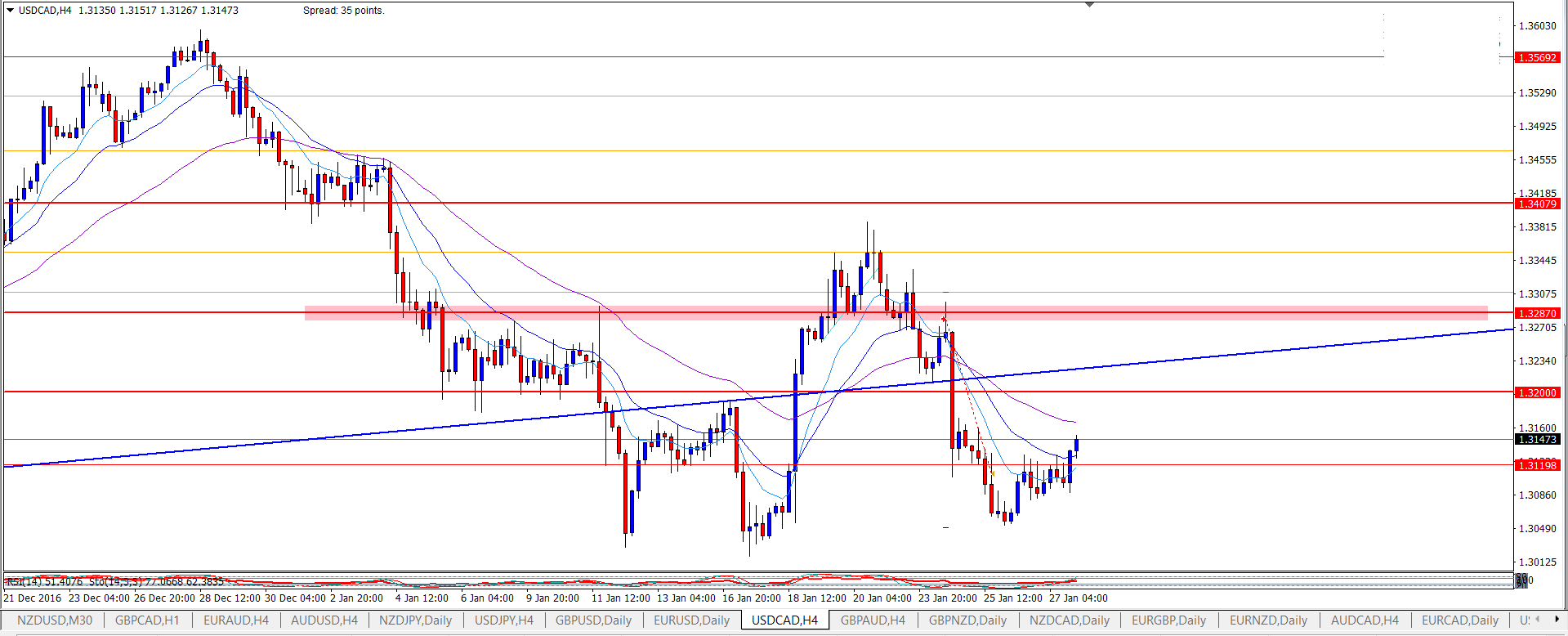The width and height of the screenshot is (1568, 636).
Task: Open the EURUSD,Daily chart tab
Action: (692, 620)
